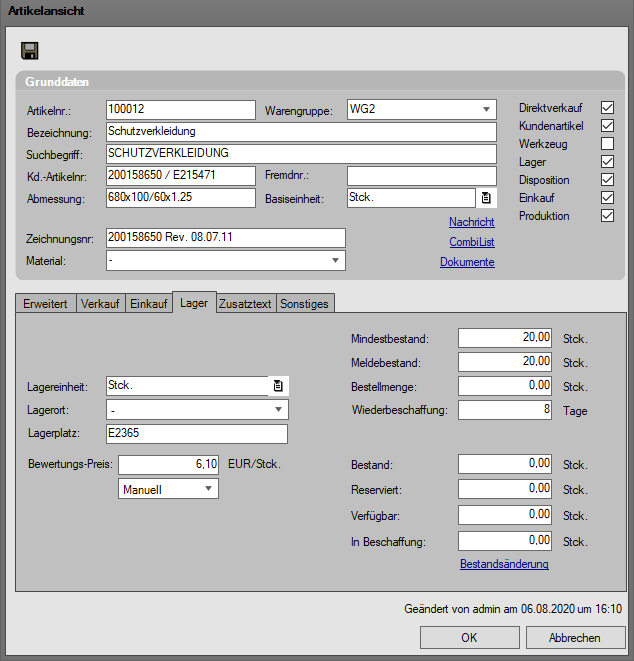Edit the Bezeichnung field Schutzverkleidung

click(301, 132)
